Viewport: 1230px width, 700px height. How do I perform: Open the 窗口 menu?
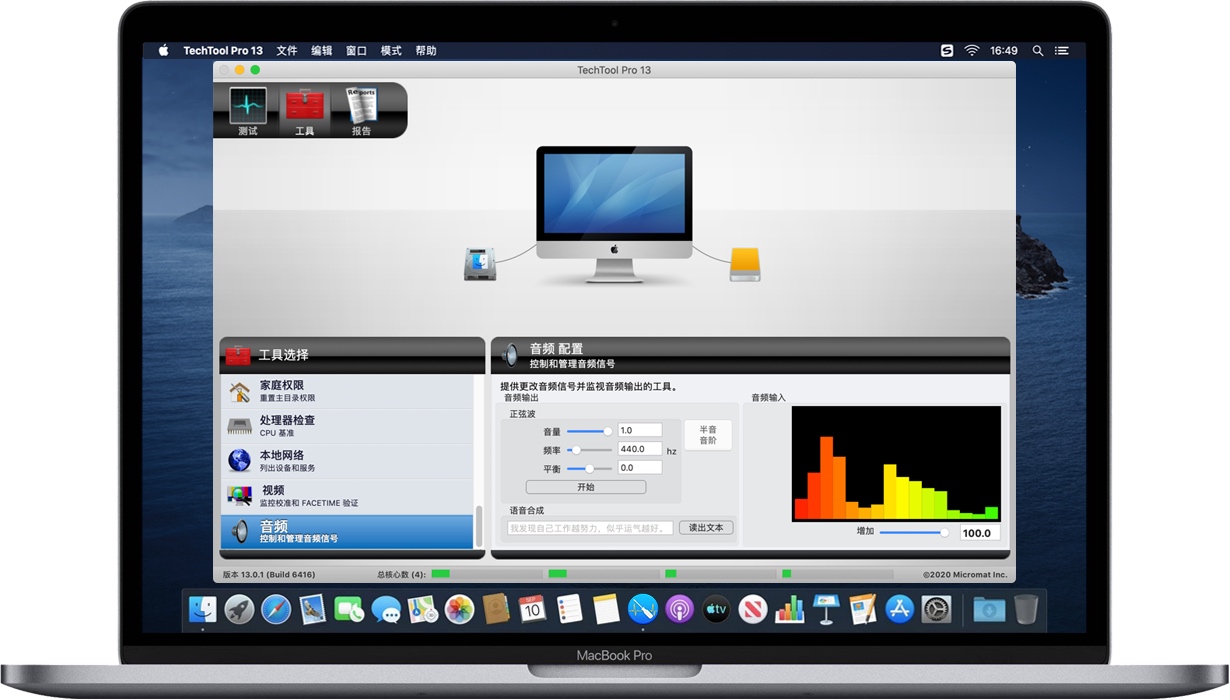tap(356, 50)
